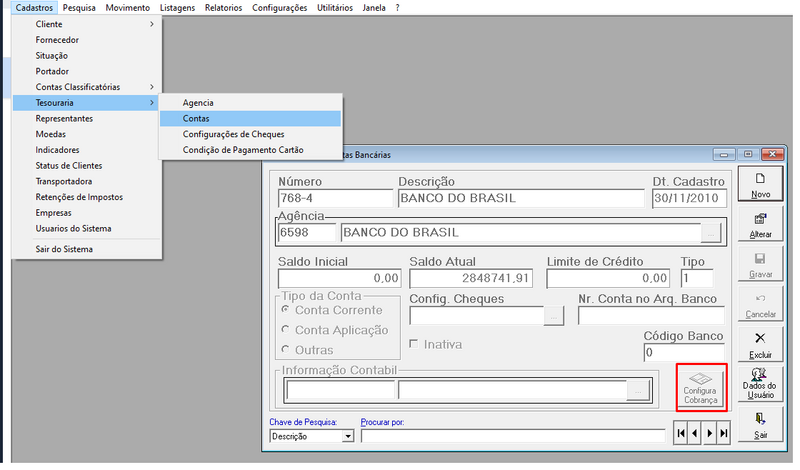Screen dimensions: 800x470
Task: Go to the last record
Action: pos(723,433)
